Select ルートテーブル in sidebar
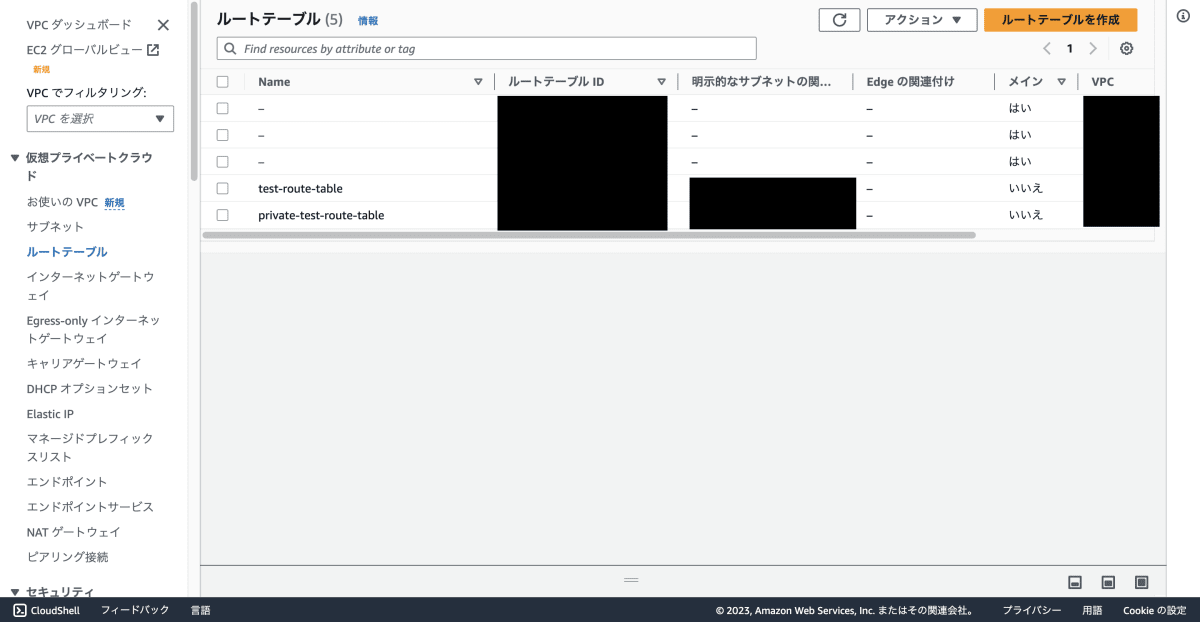The image size is (1200, 622). (x=67, y=252)
